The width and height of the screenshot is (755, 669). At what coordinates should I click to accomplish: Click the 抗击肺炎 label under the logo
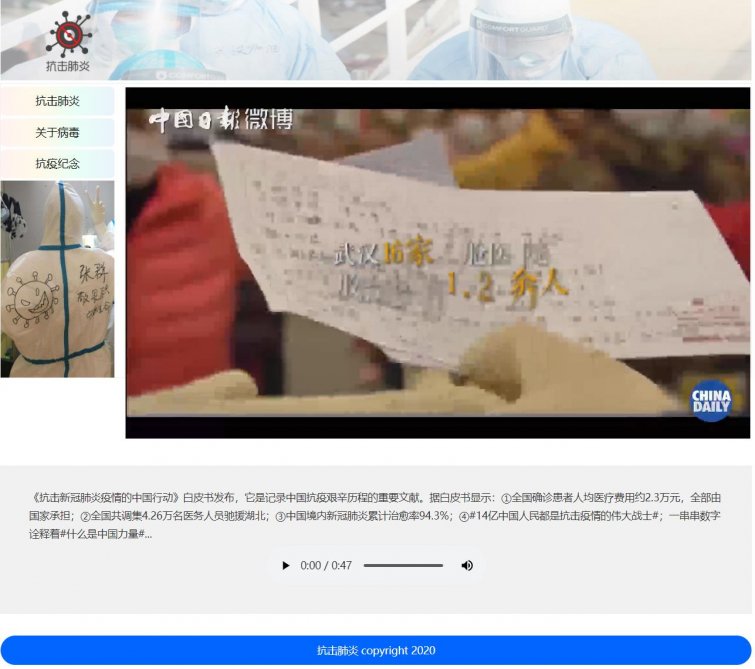pos(67,67)
